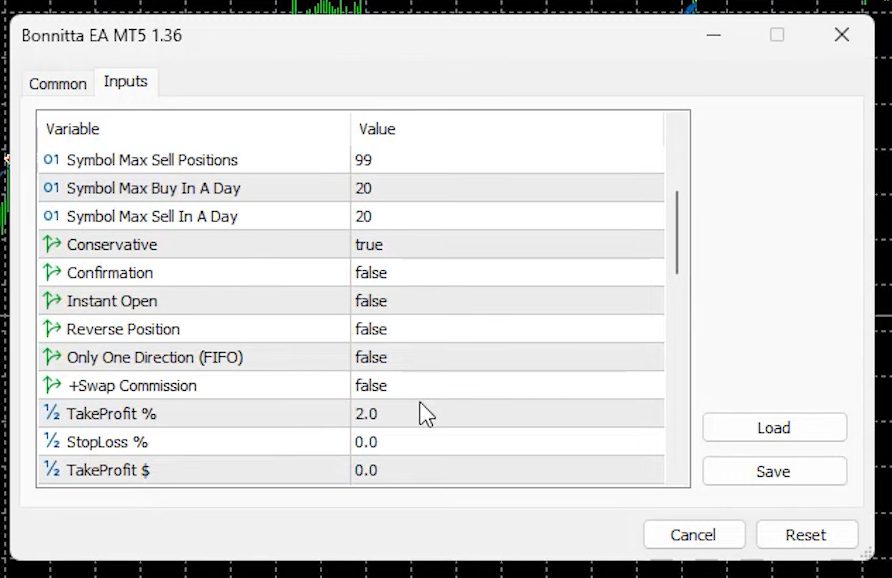892x578 pixels.
Task: Click the boolean arrow icon next to Instant Open
Action: tap(52, 301)
